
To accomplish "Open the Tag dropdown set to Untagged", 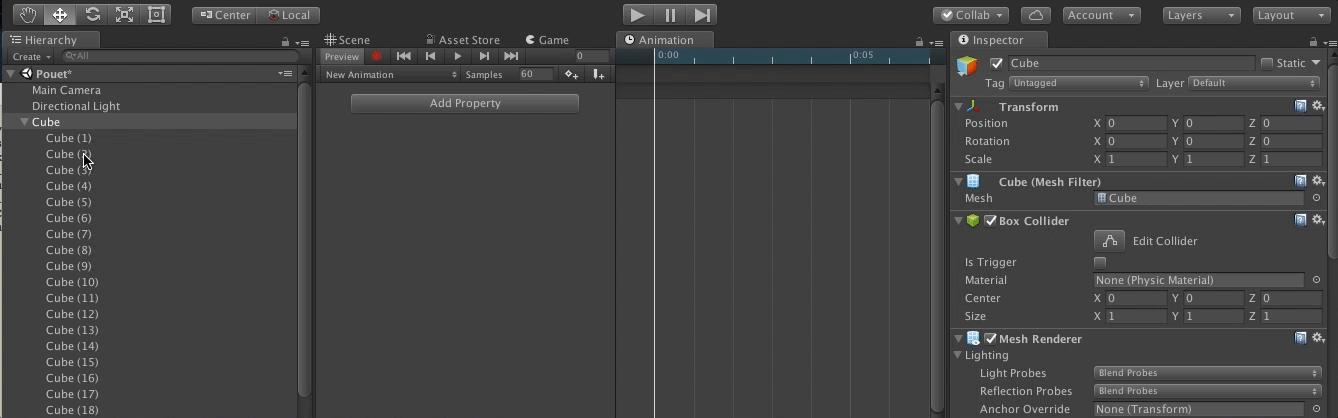I will coord(1078,83).
